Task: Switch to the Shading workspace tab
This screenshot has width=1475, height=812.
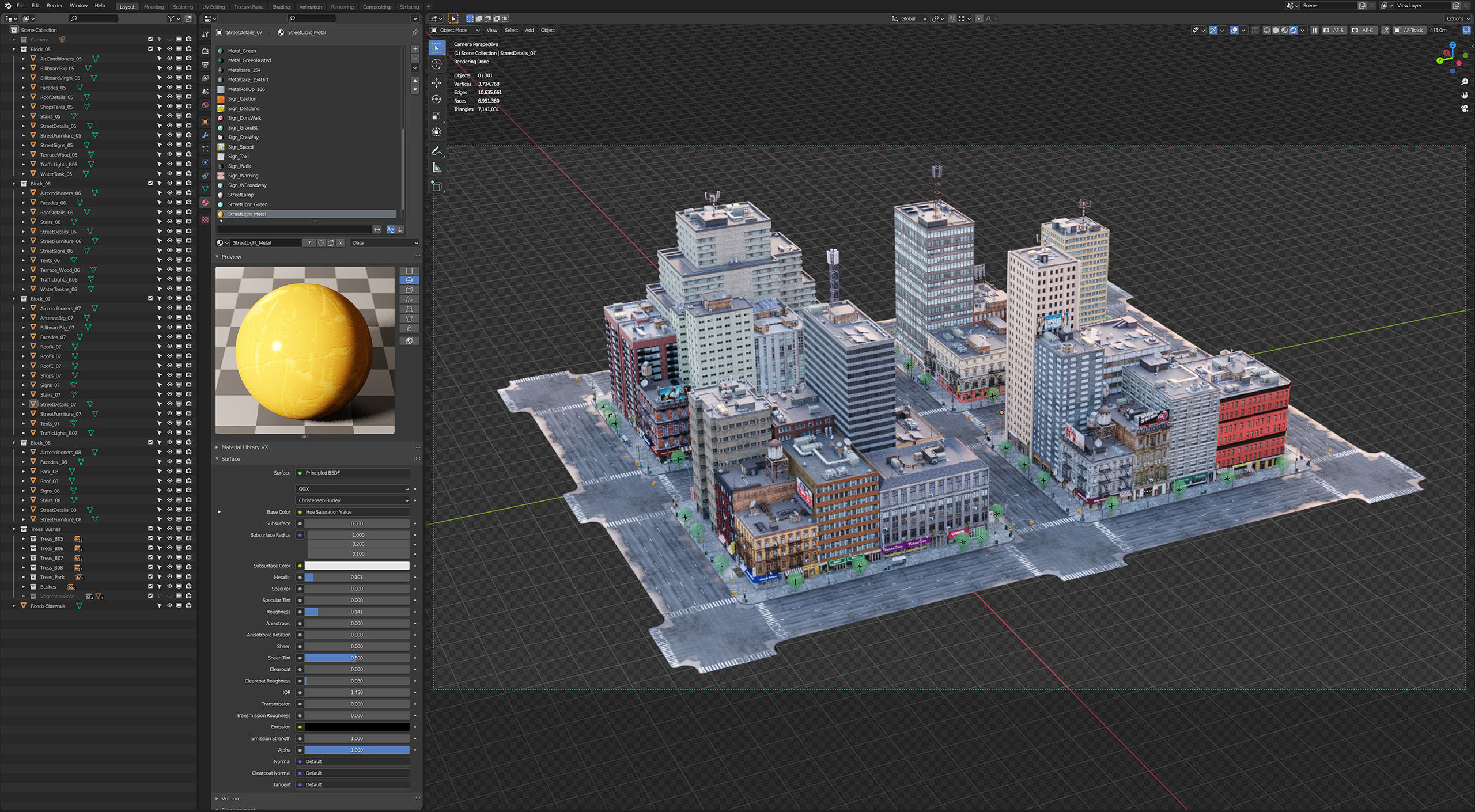Action: [281, 7]
